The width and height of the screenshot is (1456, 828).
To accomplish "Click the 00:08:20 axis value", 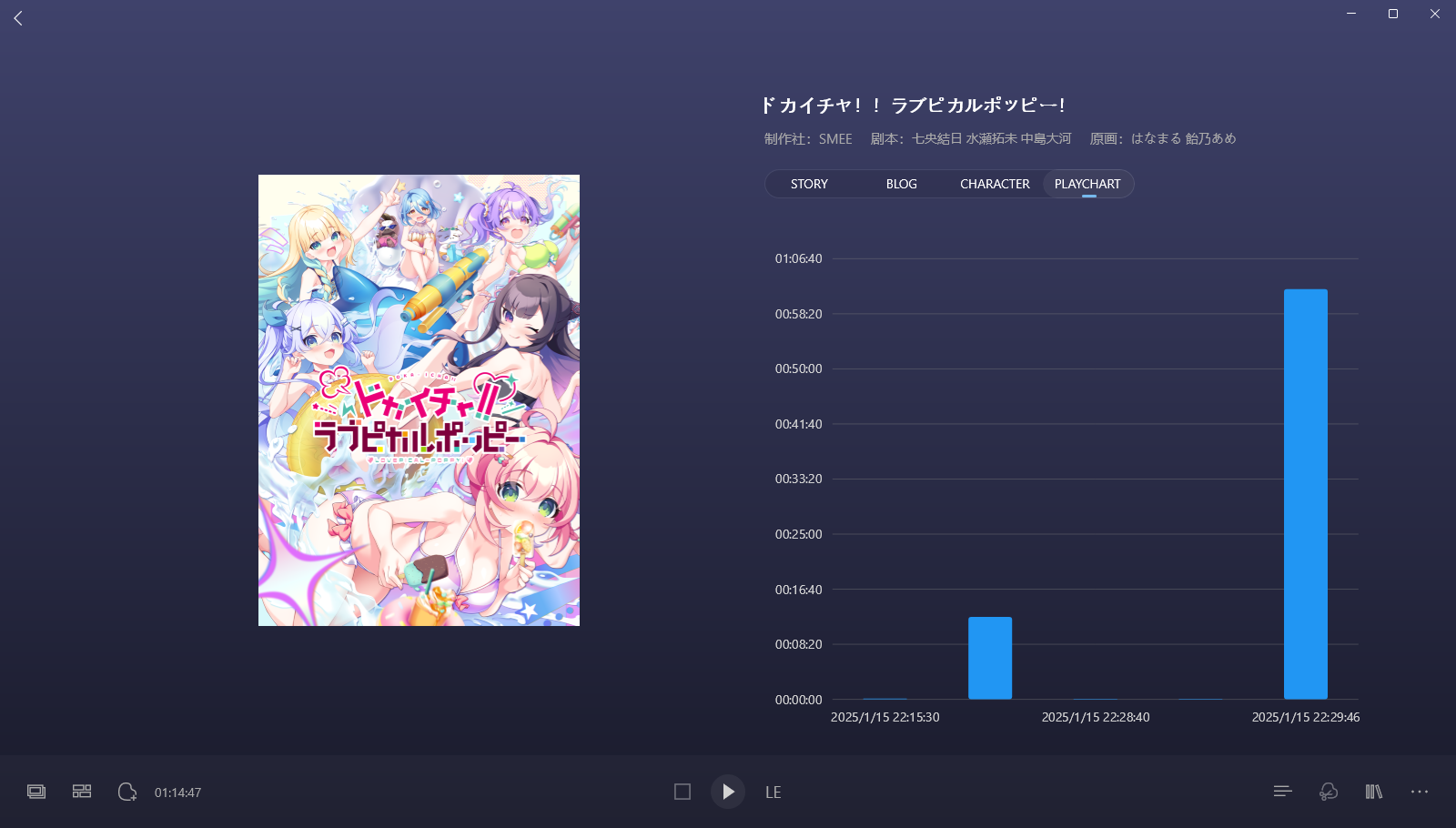I will (798, 644).
